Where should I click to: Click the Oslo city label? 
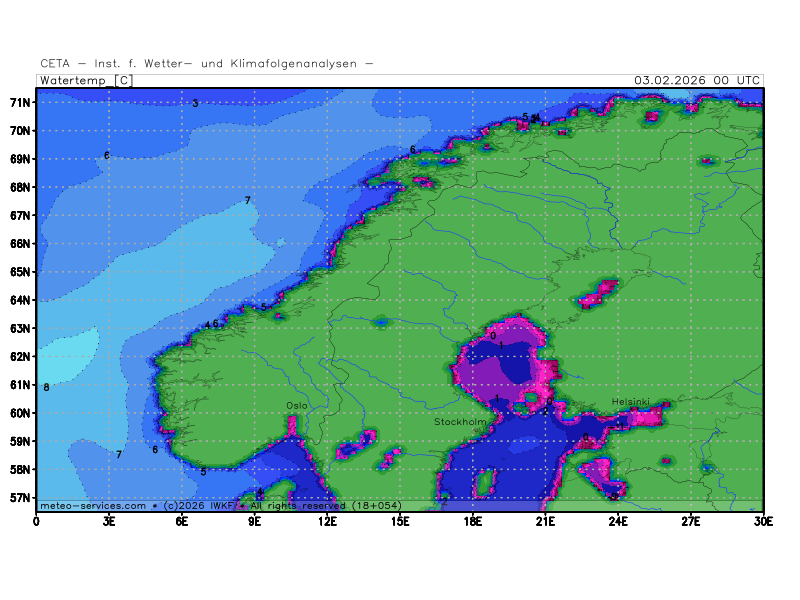point(297,405)
